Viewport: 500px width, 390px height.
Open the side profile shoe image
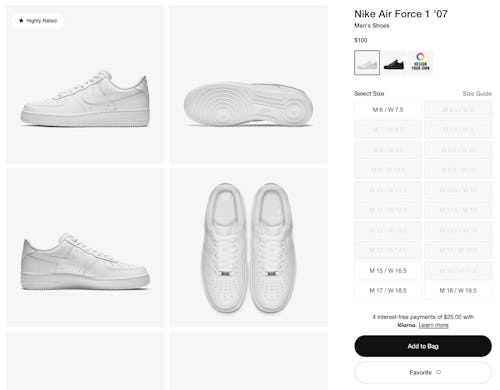point(85,84)
